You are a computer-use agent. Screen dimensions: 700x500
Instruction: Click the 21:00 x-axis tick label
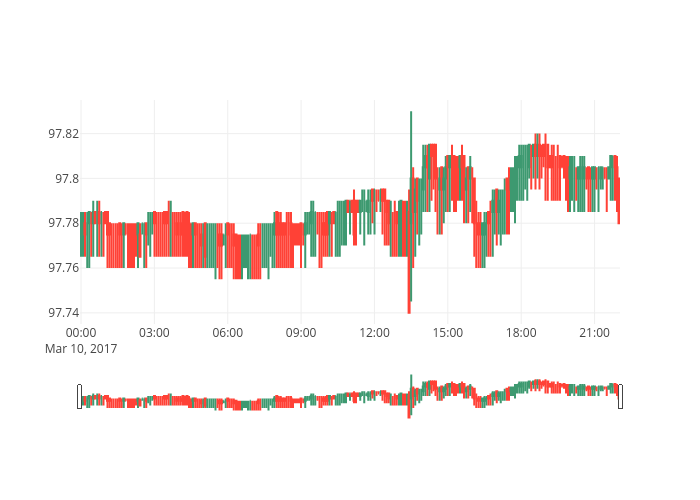click(594, 332)
